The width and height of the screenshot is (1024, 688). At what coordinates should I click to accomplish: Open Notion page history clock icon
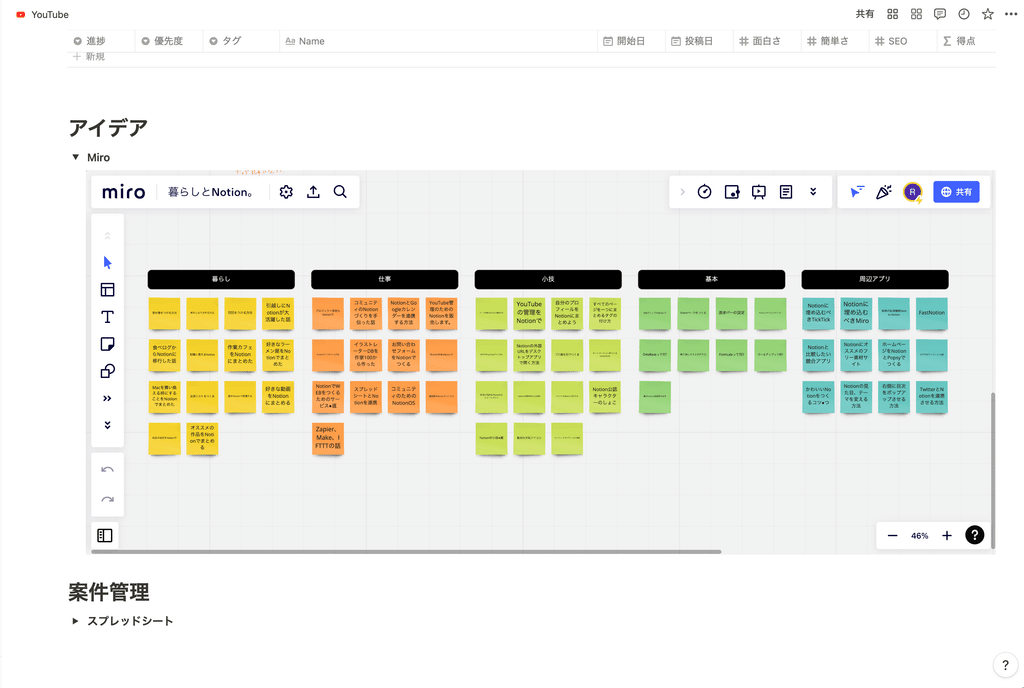click(x=964, y=14)
